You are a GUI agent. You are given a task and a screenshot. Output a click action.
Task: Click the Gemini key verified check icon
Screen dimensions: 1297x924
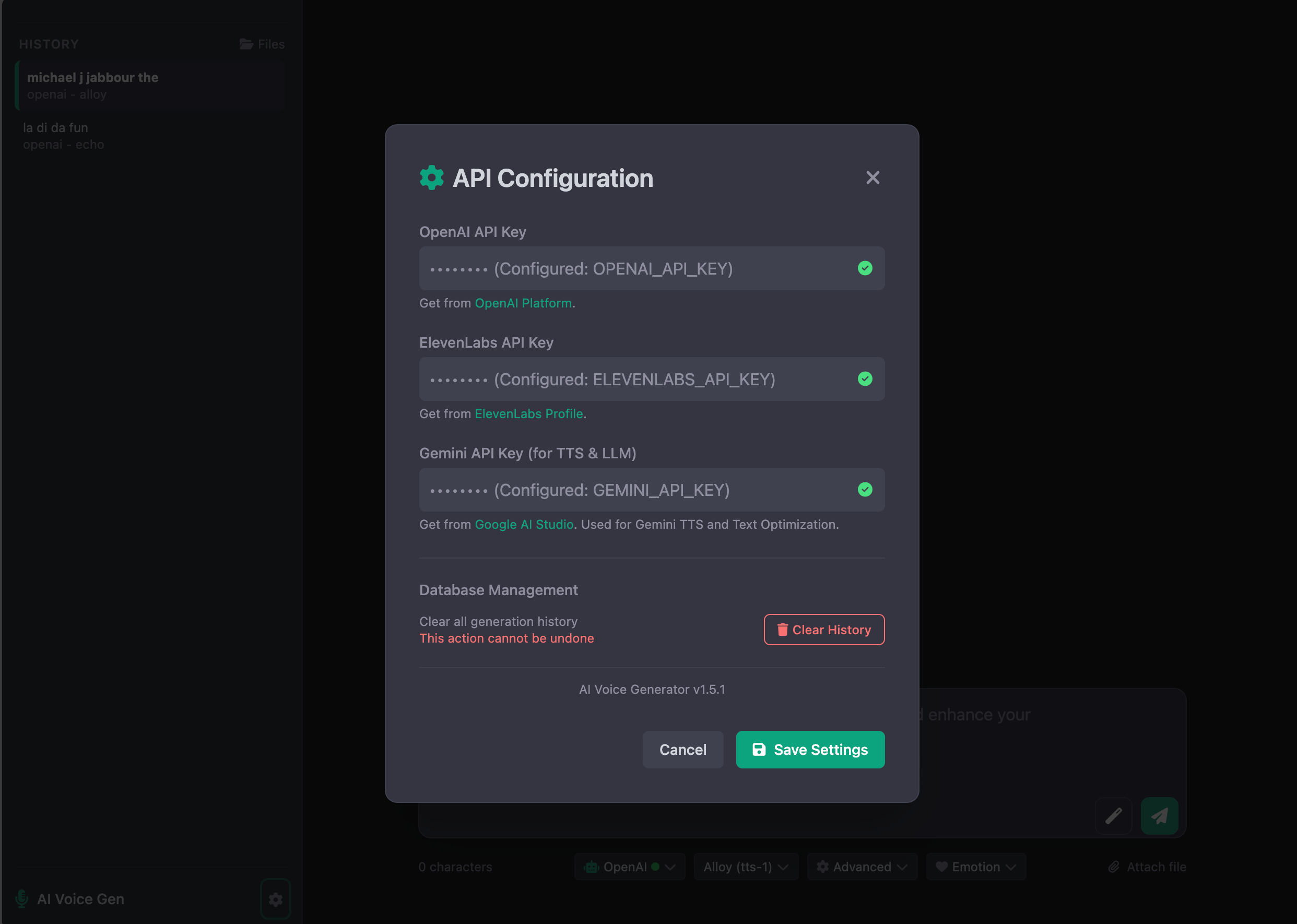pos(865,489)
